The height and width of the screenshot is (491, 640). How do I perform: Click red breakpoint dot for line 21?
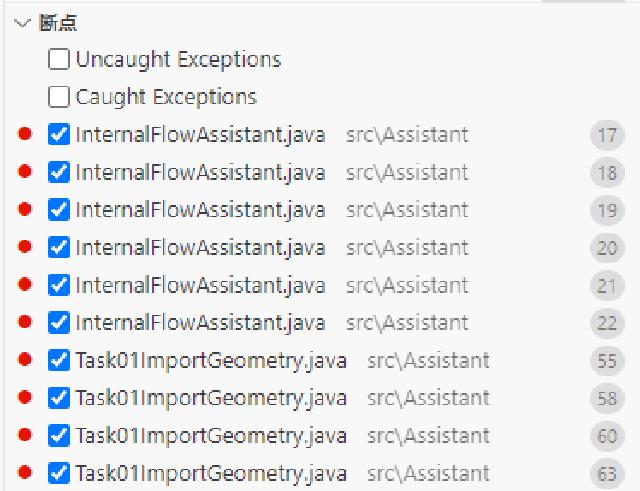25,284
